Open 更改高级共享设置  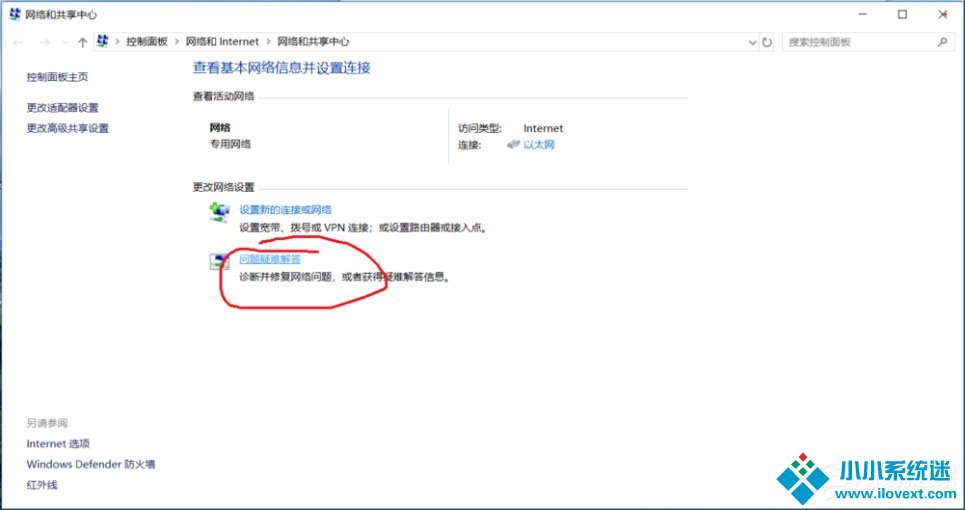click(x=68, y=129)
